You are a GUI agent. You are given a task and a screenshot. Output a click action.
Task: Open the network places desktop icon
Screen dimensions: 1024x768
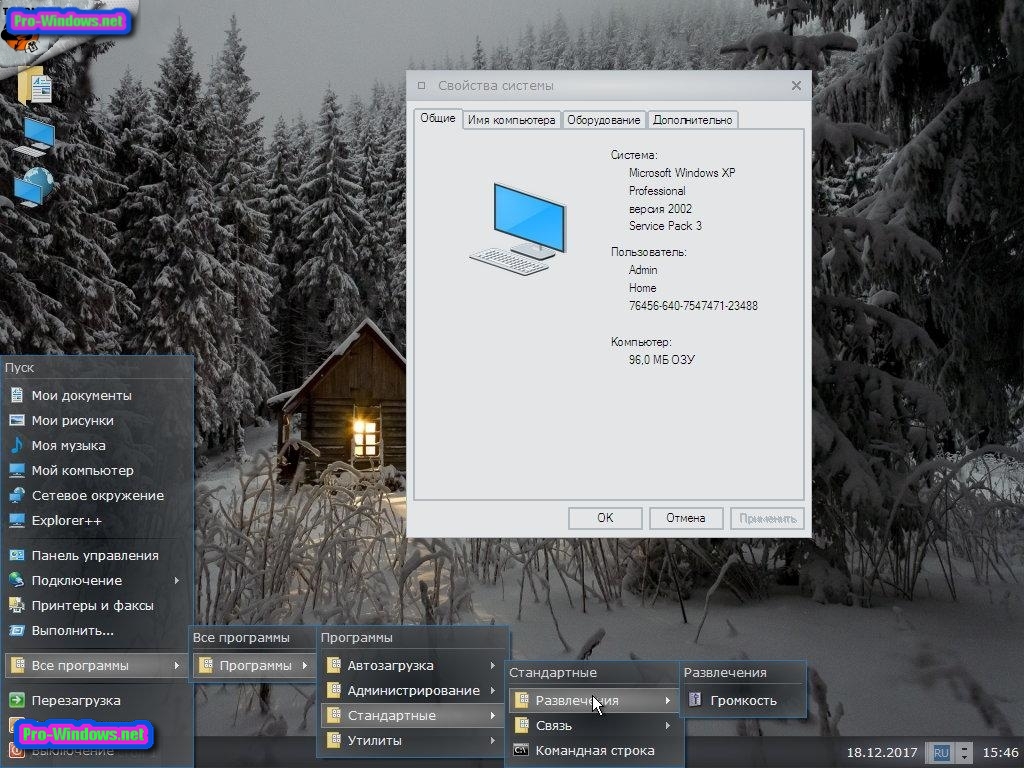[35, 187]
